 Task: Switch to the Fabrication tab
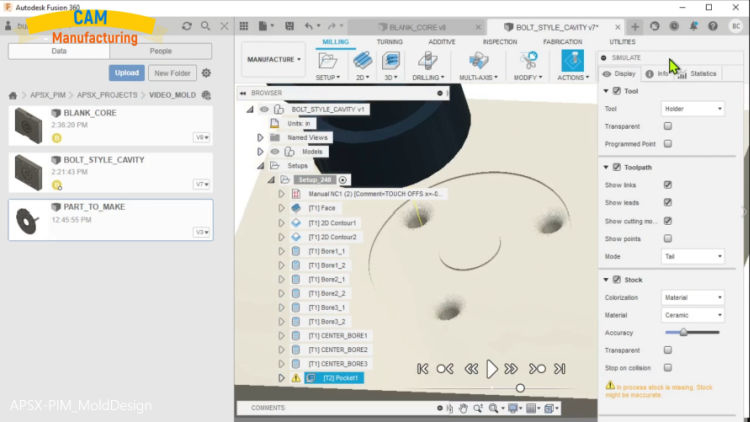pyautogui.click(x=562, y=42)
